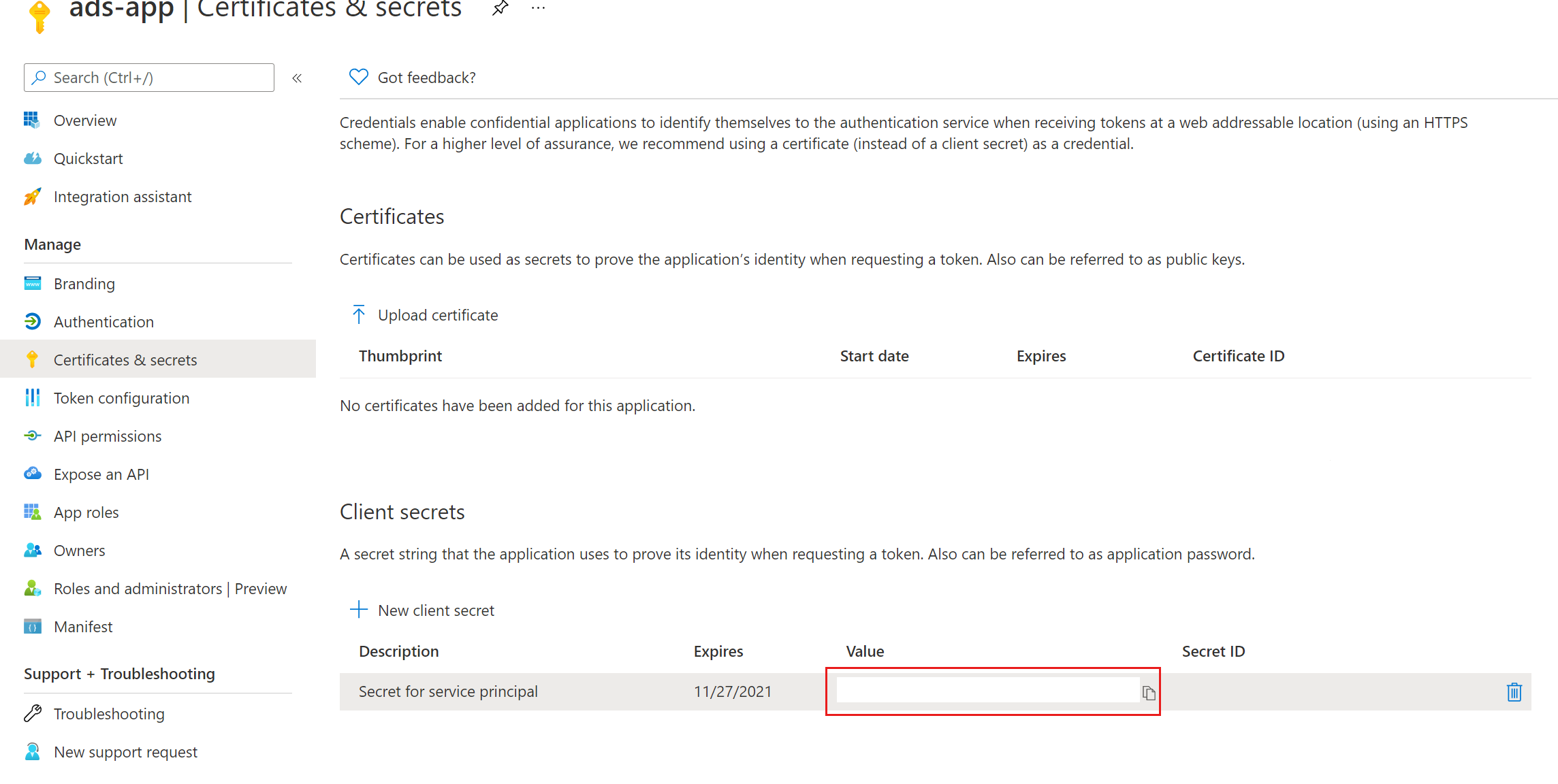
Task: Open the Expose an API cloud icon
Action: point(32,474)
